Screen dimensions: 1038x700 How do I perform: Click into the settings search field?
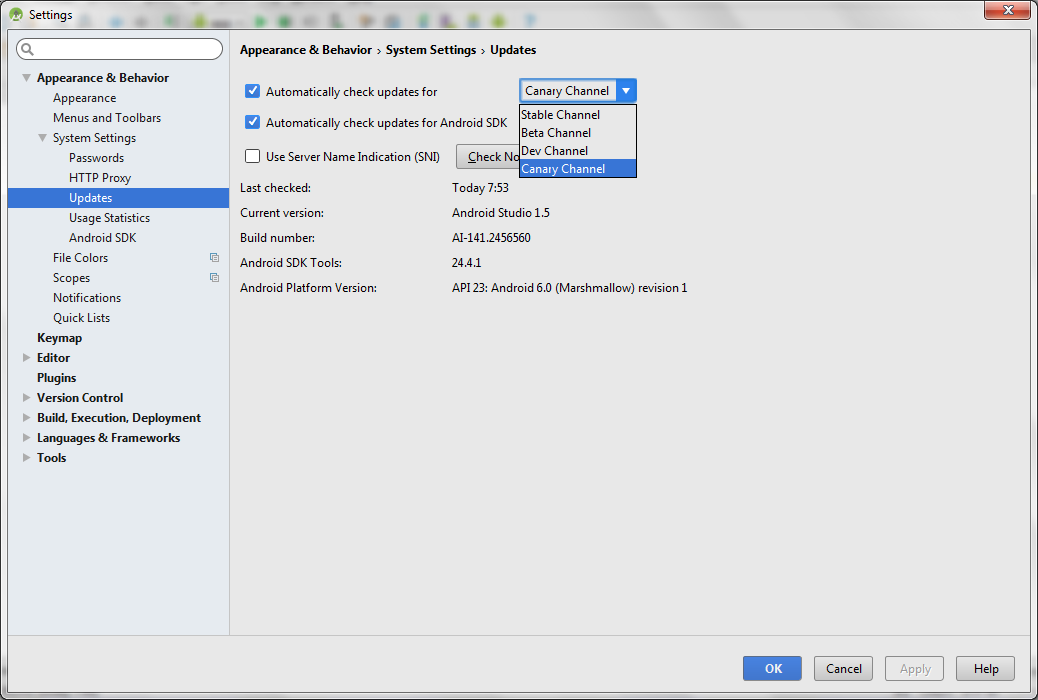(x=120, y=49)
